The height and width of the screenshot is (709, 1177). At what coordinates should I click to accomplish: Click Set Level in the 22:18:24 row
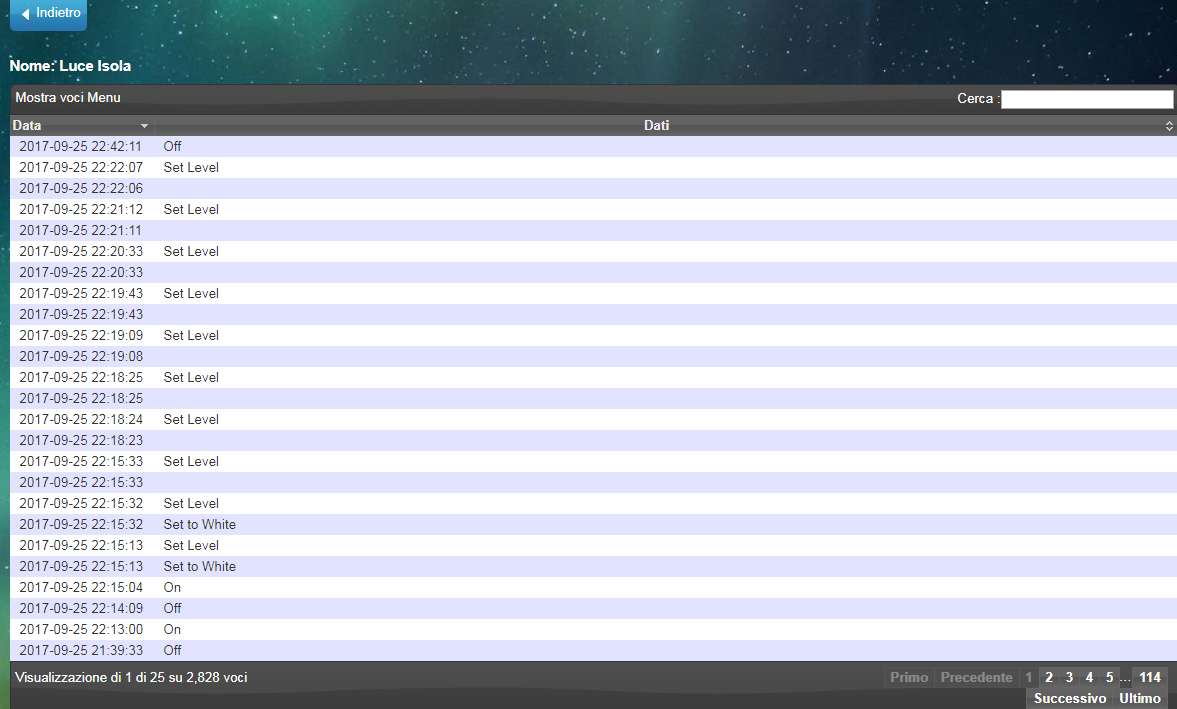(191, 419)
